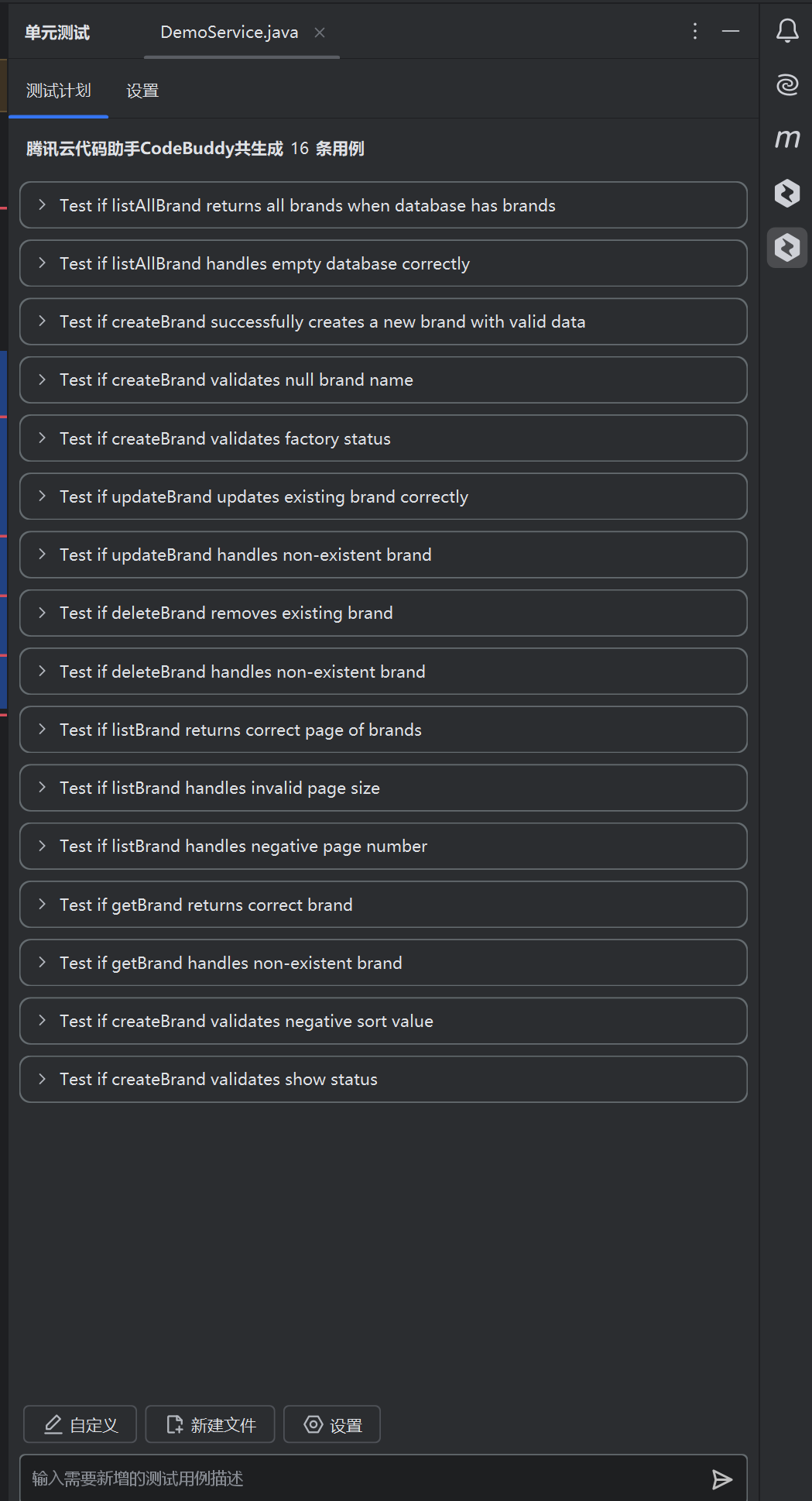The image size is (812, 1501).
Task: Open the notifications bell icon
Action: click(x=787, y=31)
